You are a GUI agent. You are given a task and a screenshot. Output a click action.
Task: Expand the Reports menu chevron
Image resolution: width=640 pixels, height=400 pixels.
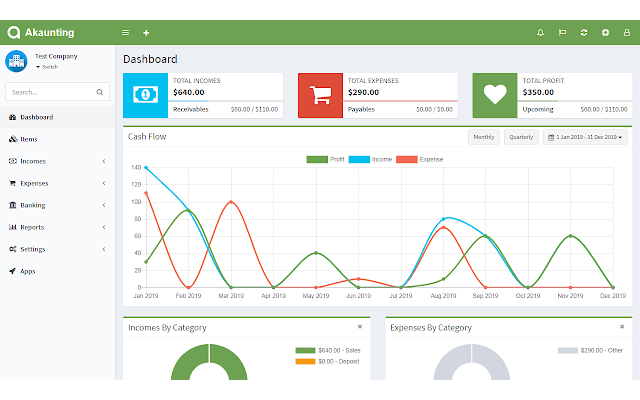tap(104, 227)
